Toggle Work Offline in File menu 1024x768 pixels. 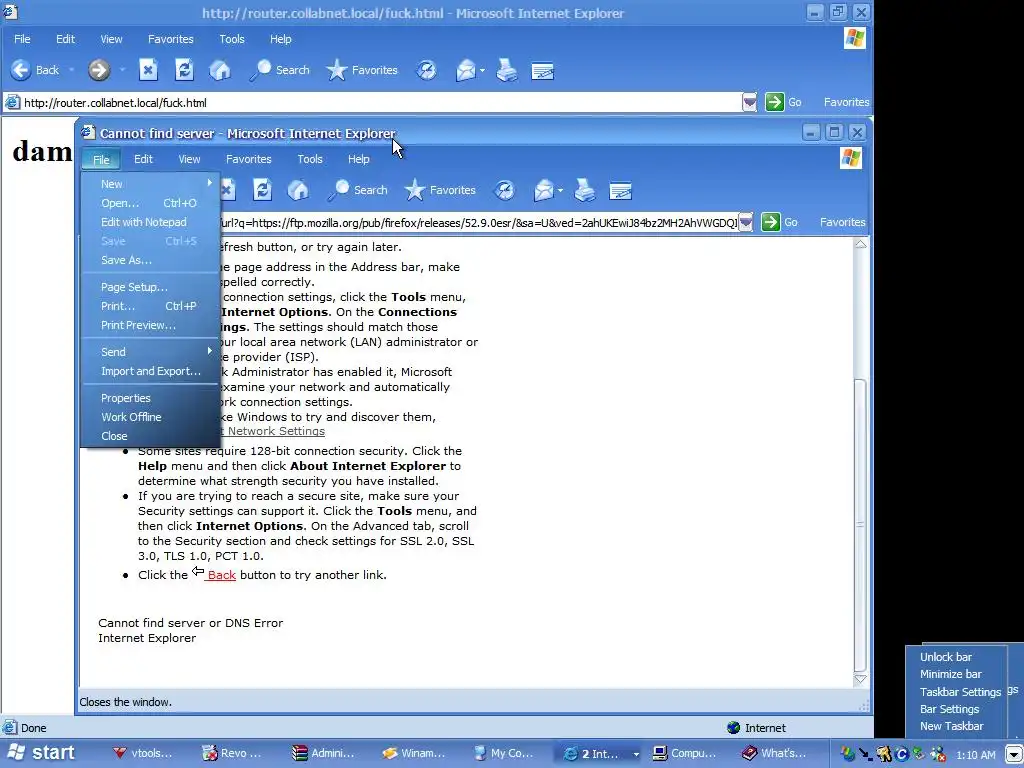click(x=150, y=417)
